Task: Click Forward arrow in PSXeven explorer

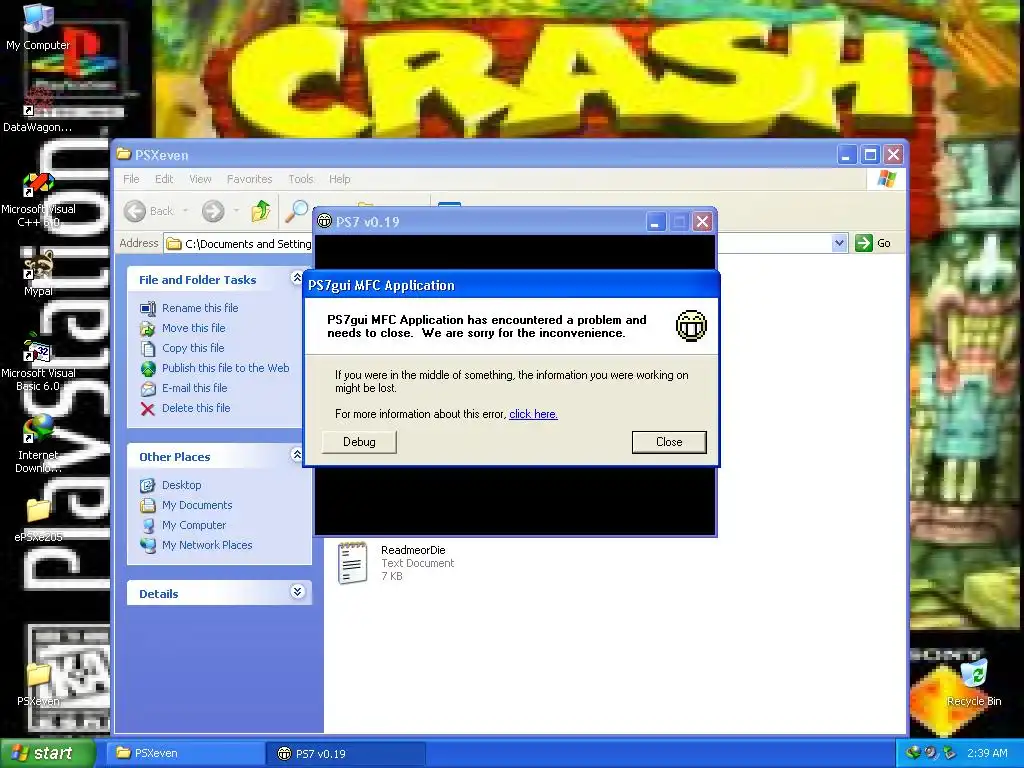Action: coord(213,211)
